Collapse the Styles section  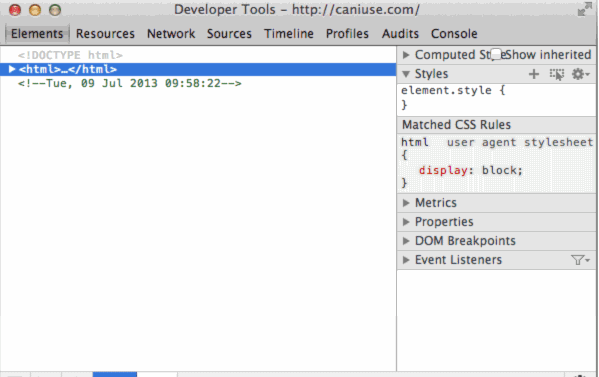406,74
